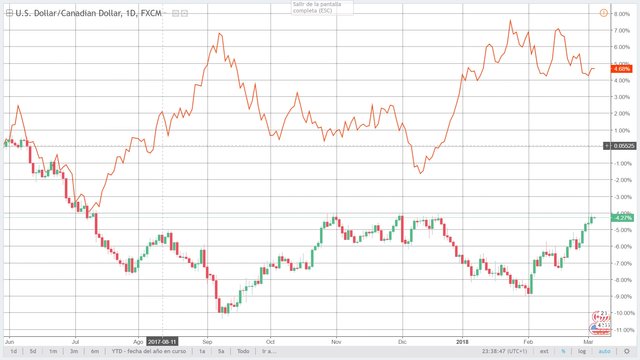Screen dimensions: 640x360
Task: Click the Jul label on time axis
Action: click(x=75, y=342)
